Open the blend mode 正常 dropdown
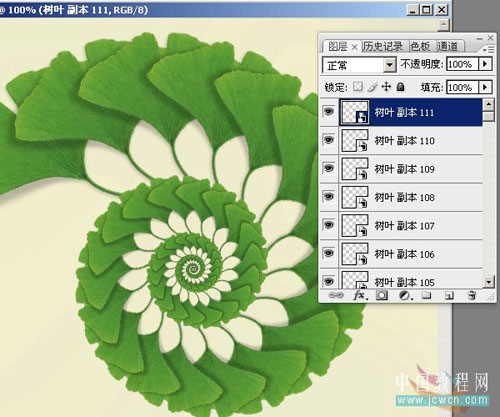This screenshot has width=500, height=417. point(359,65)
